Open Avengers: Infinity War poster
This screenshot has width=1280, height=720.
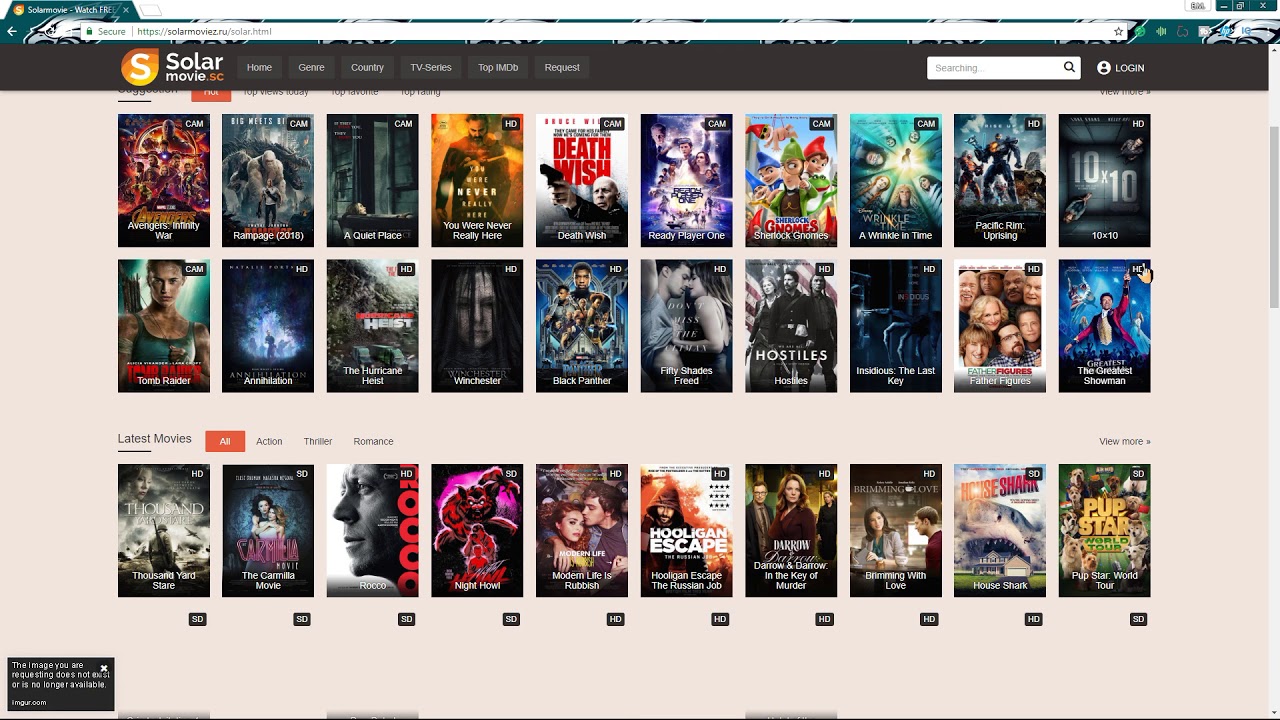(x=164, y=180)
